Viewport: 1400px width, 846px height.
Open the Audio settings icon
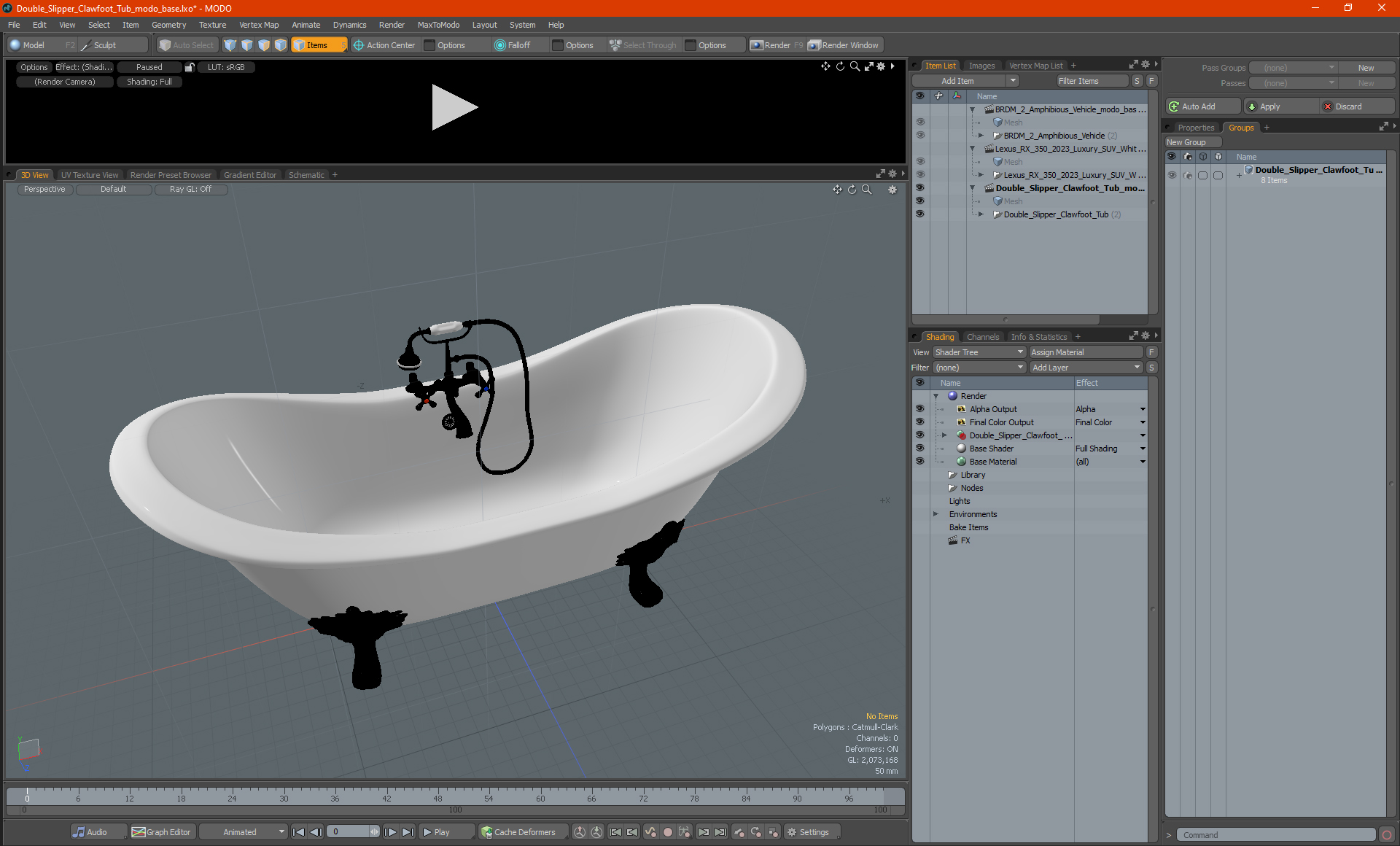point(79,832)
